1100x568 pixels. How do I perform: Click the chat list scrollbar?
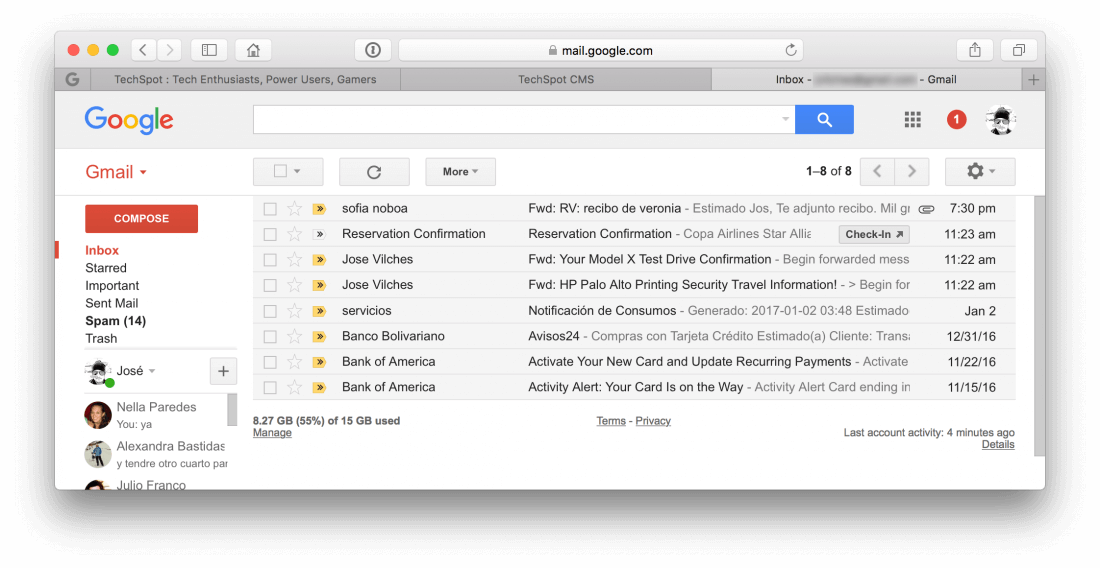[232, 410]
